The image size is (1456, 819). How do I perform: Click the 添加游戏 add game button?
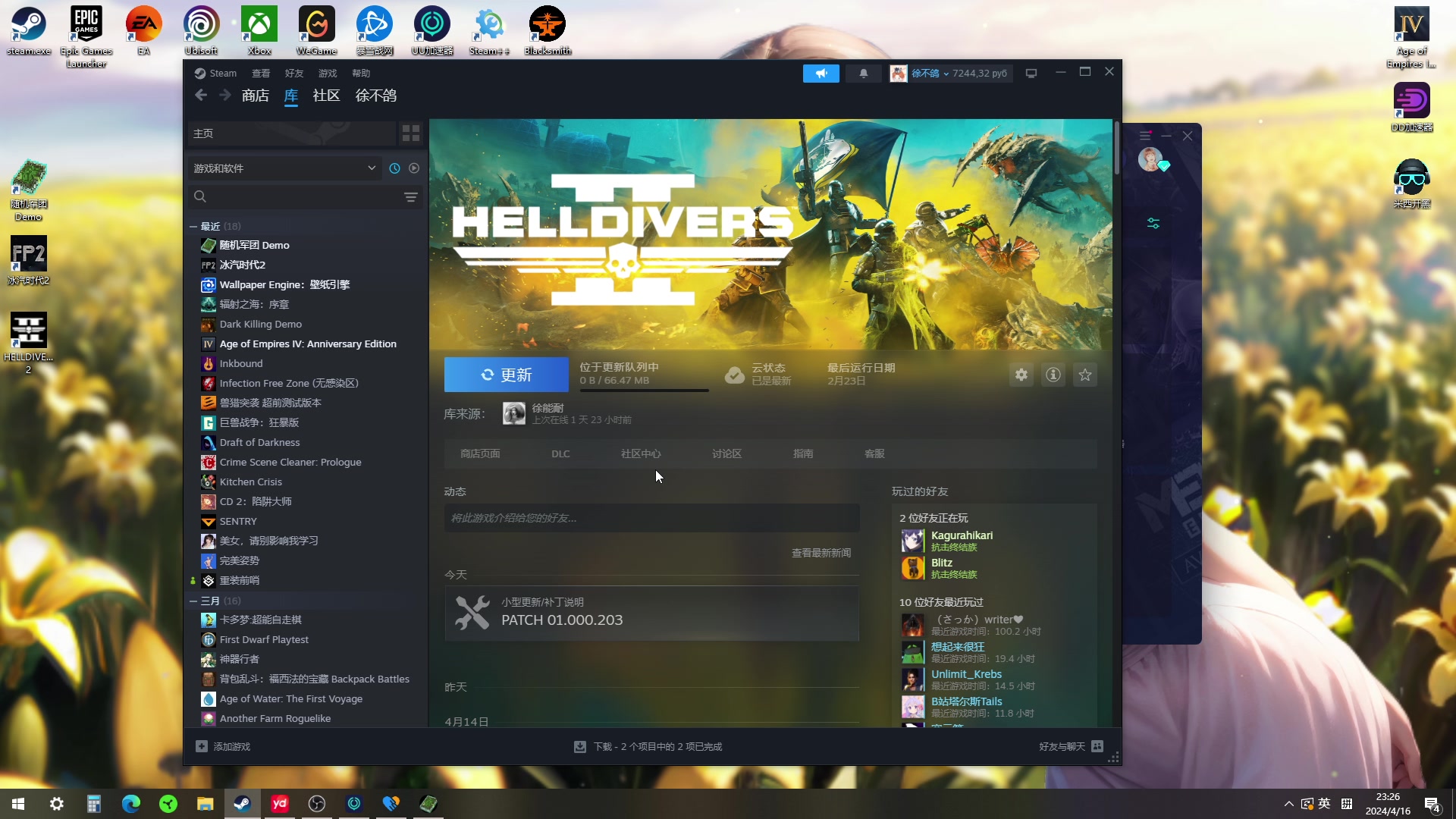point(223,747)
